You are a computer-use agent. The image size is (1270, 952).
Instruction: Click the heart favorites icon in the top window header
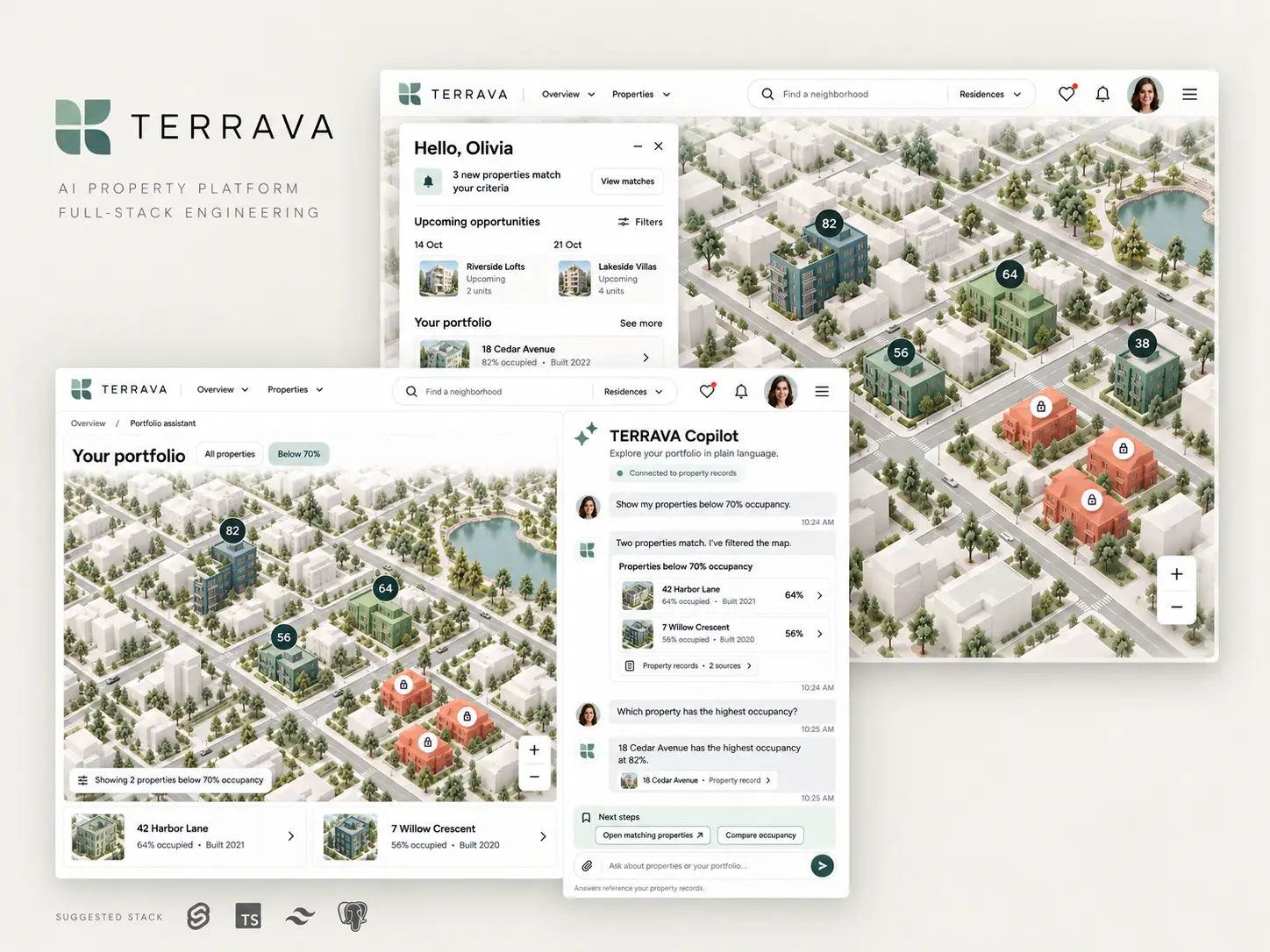point(1067,94)
